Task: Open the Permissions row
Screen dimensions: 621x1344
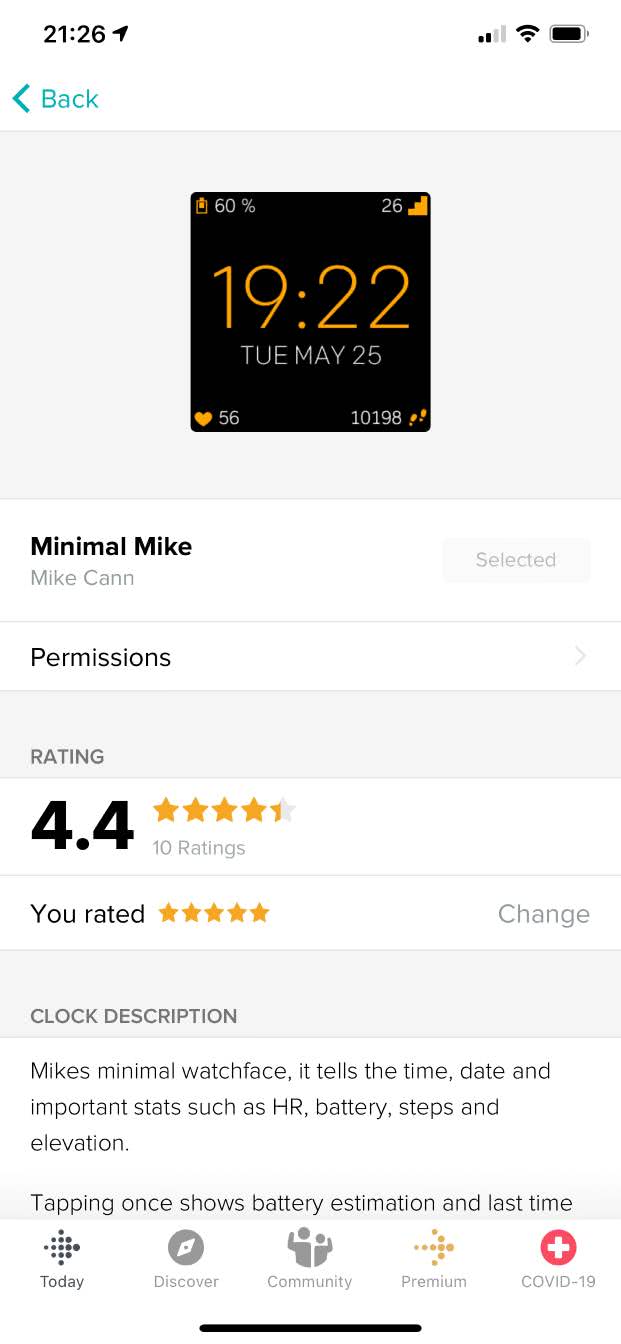Action: pos(300,657)
